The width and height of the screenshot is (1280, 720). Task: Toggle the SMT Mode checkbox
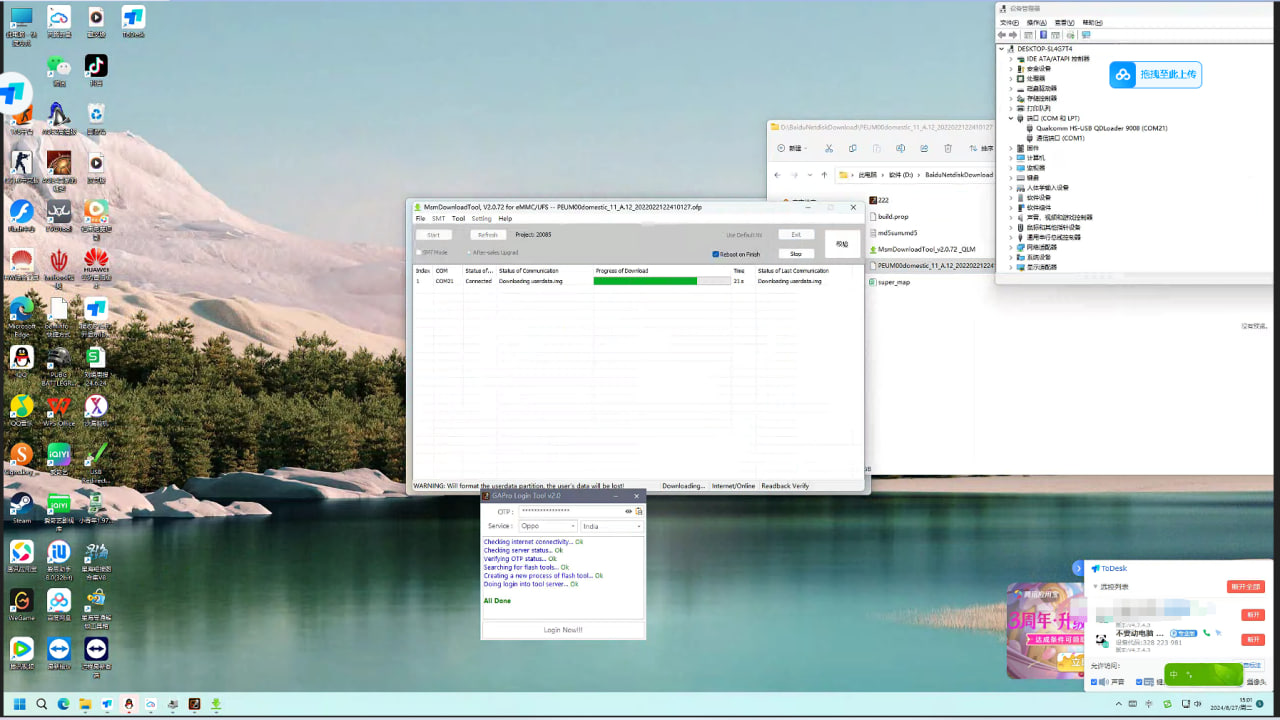coord(419,252)
